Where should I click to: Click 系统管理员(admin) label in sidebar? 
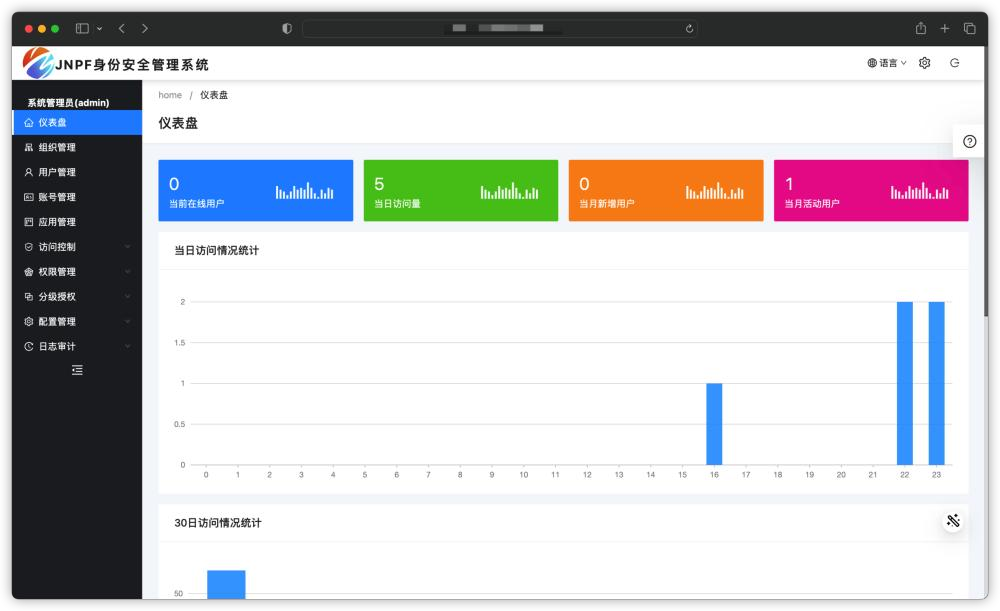(x=68, y=103)
